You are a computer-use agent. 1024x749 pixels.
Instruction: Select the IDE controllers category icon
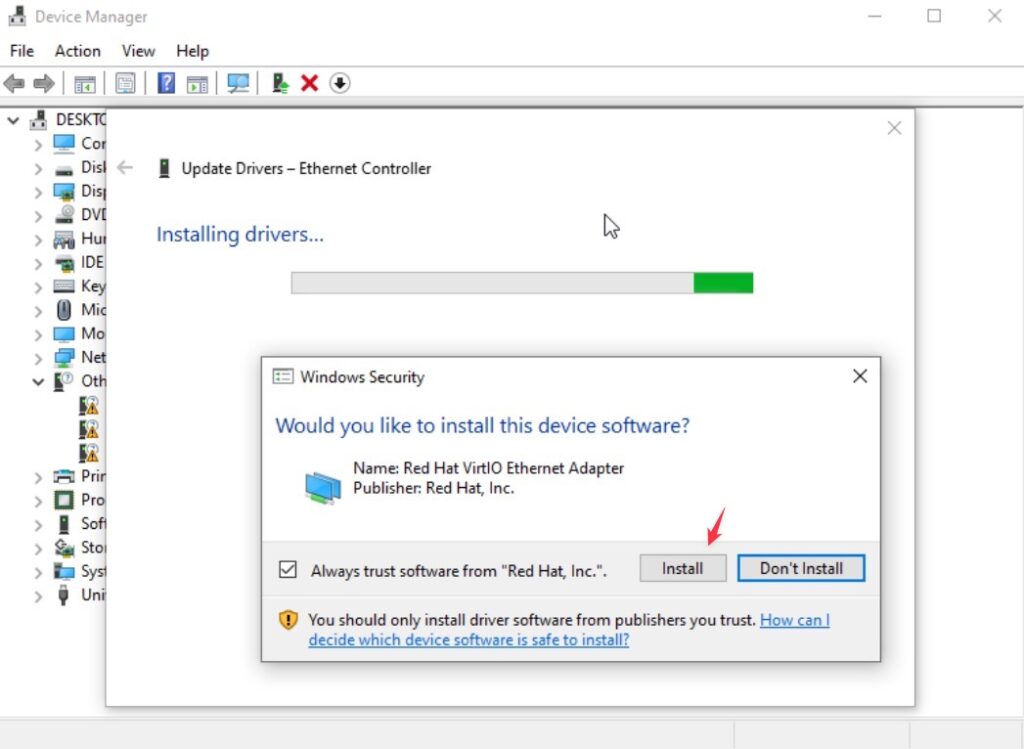64,263
